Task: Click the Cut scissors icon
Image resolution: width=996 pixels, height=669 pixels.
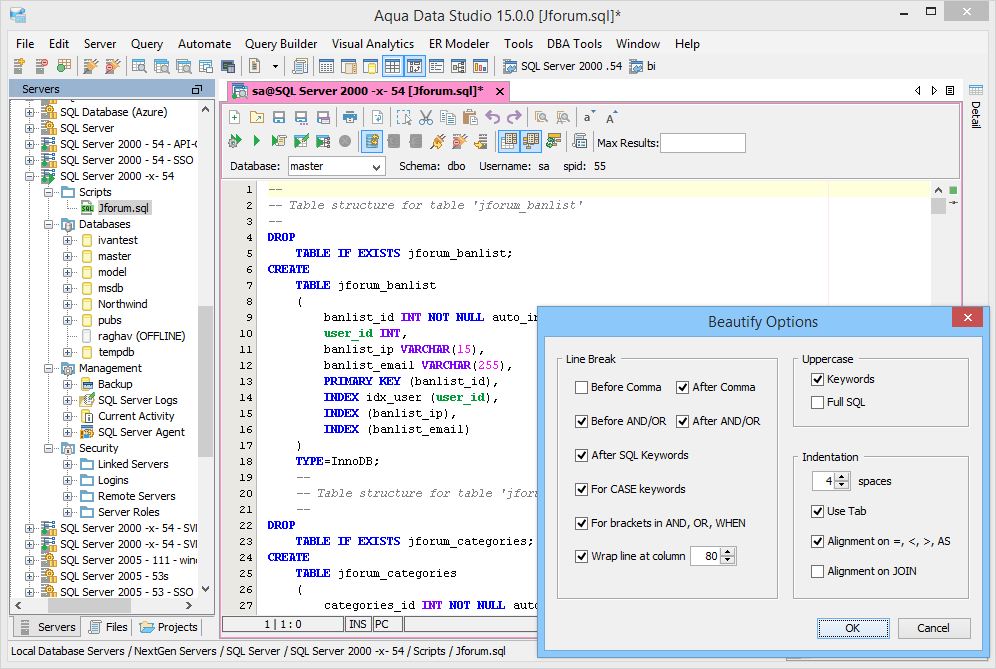Action: [426, 118]
